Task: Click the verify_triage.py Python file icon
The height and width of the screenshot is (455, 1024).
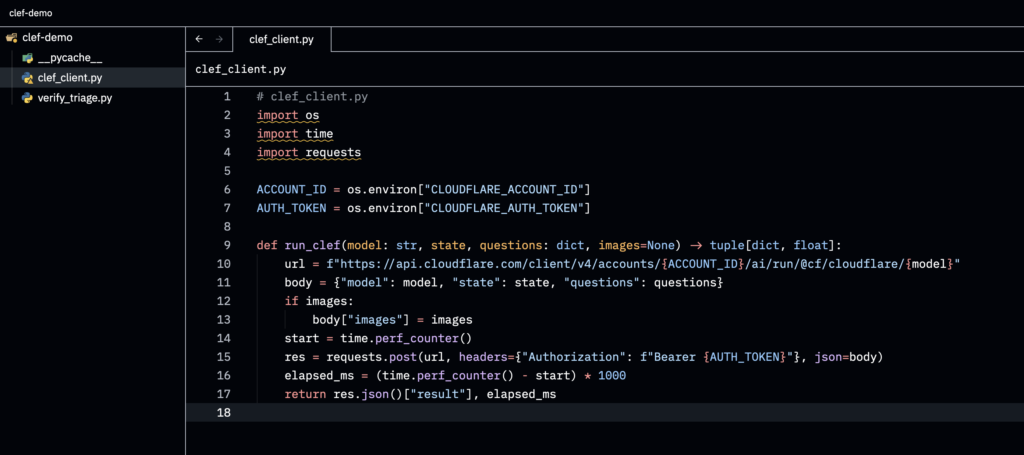Action: [27, 98]
